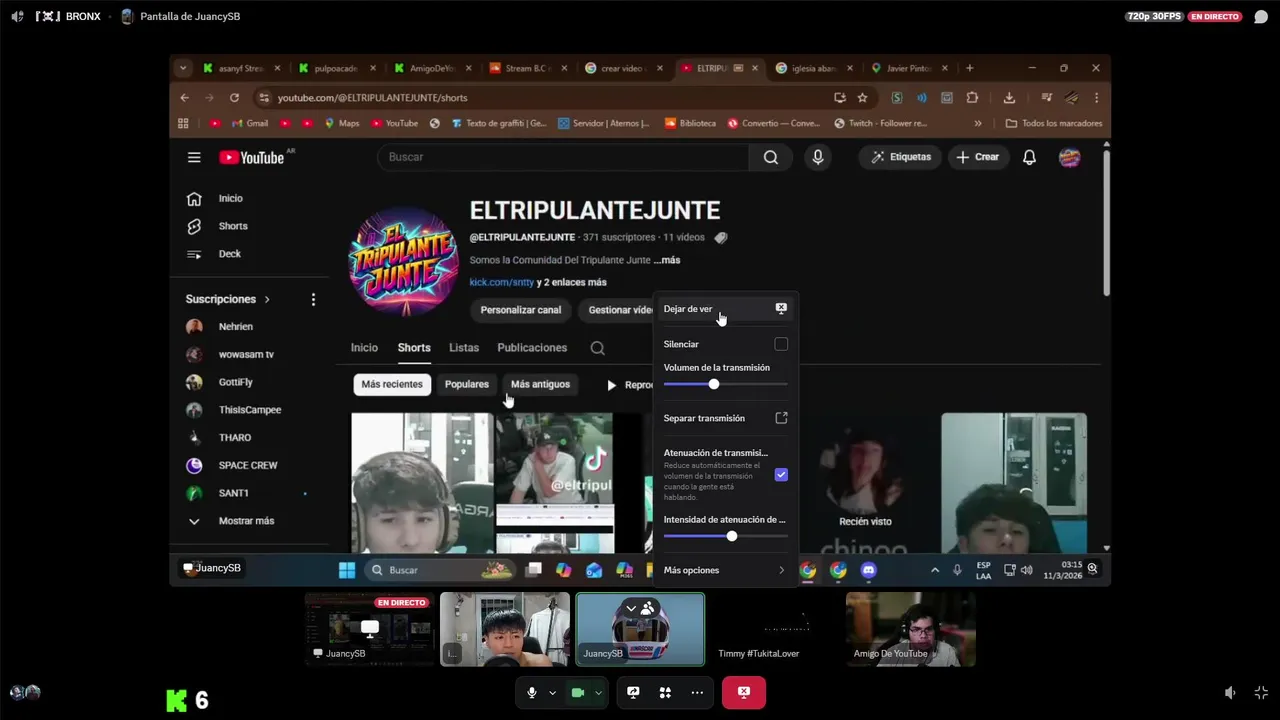
Task: Open the activities icon in call controls
Action: pyautogui.click(x=665, y=692)
